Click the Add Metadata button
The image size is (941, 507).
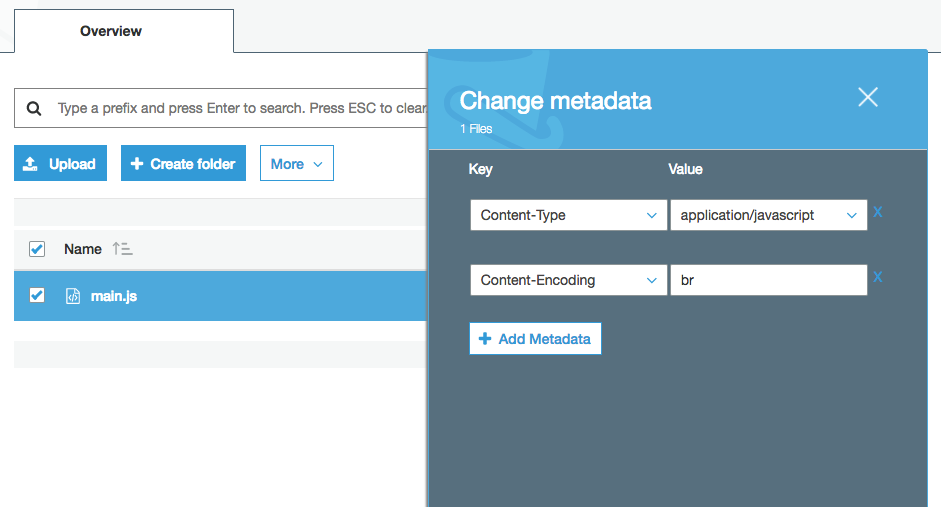(x=535, y=339)
